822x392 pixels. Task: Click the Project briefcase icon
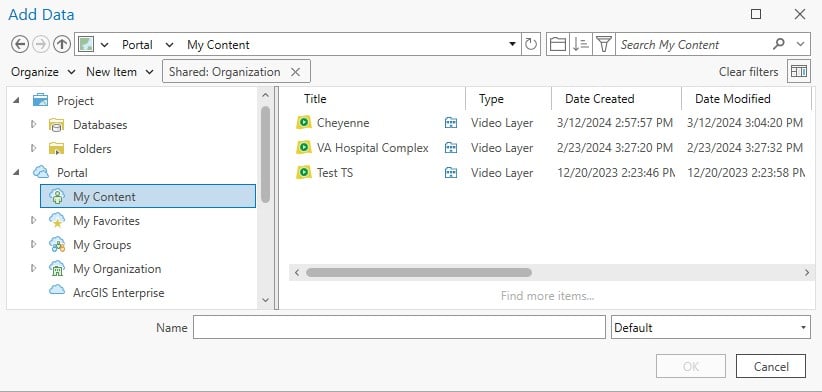coord(40,100)
